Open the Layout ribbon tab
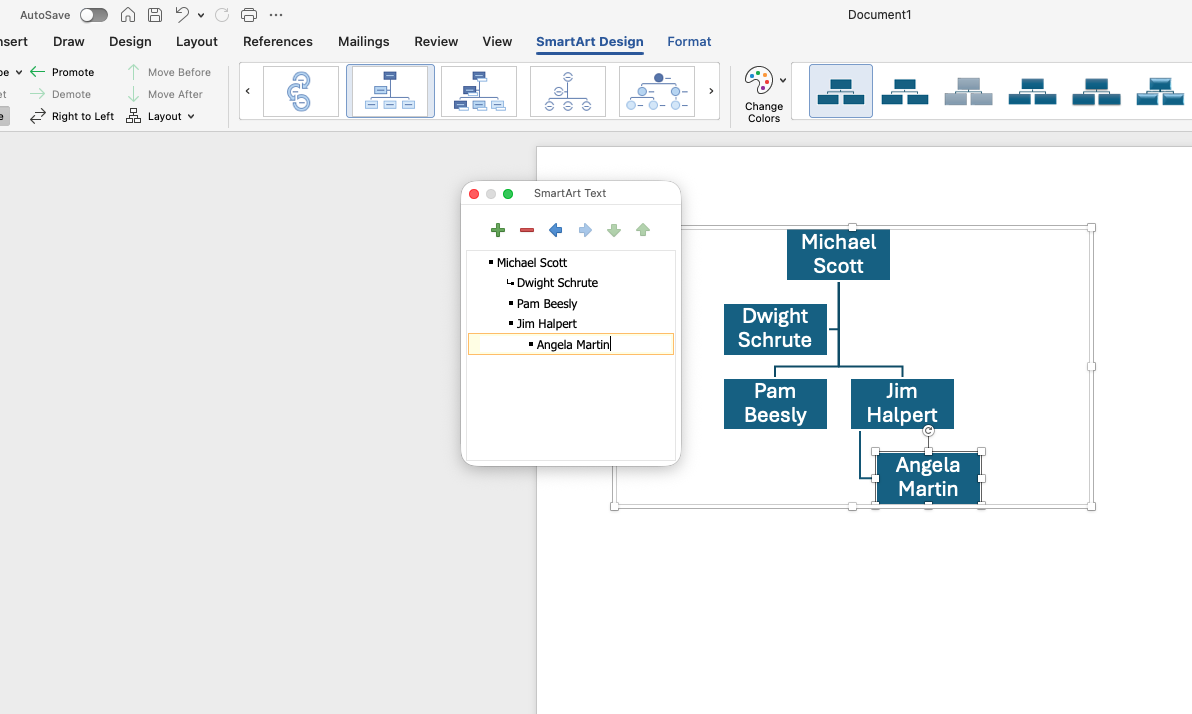The height and width of the screenshot is (714, 1192). [x=196, y=41]
